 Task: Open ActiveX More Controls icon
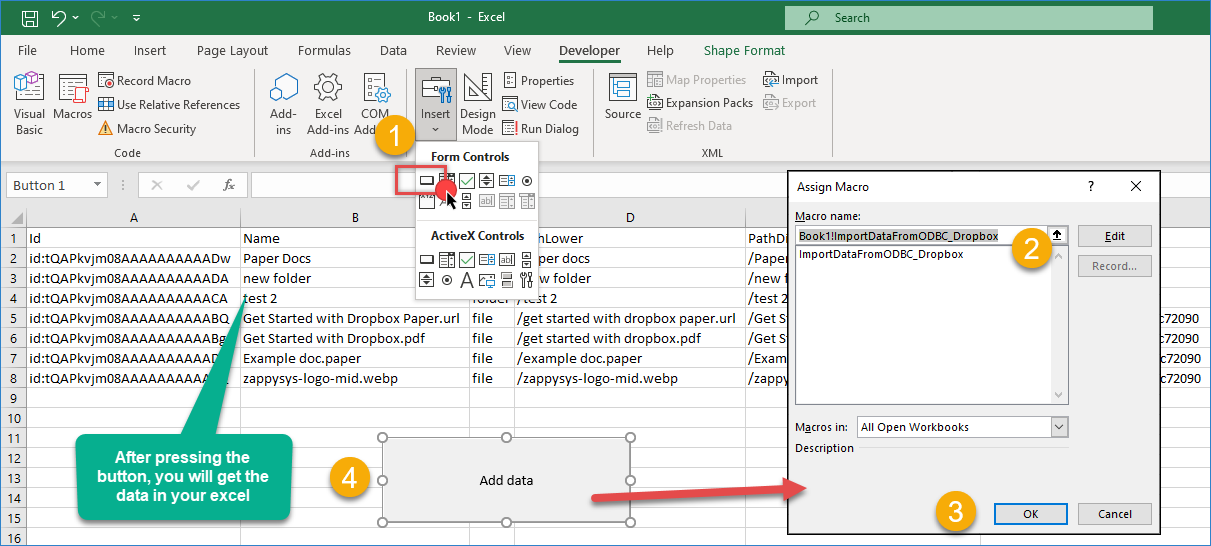point(527,280)
